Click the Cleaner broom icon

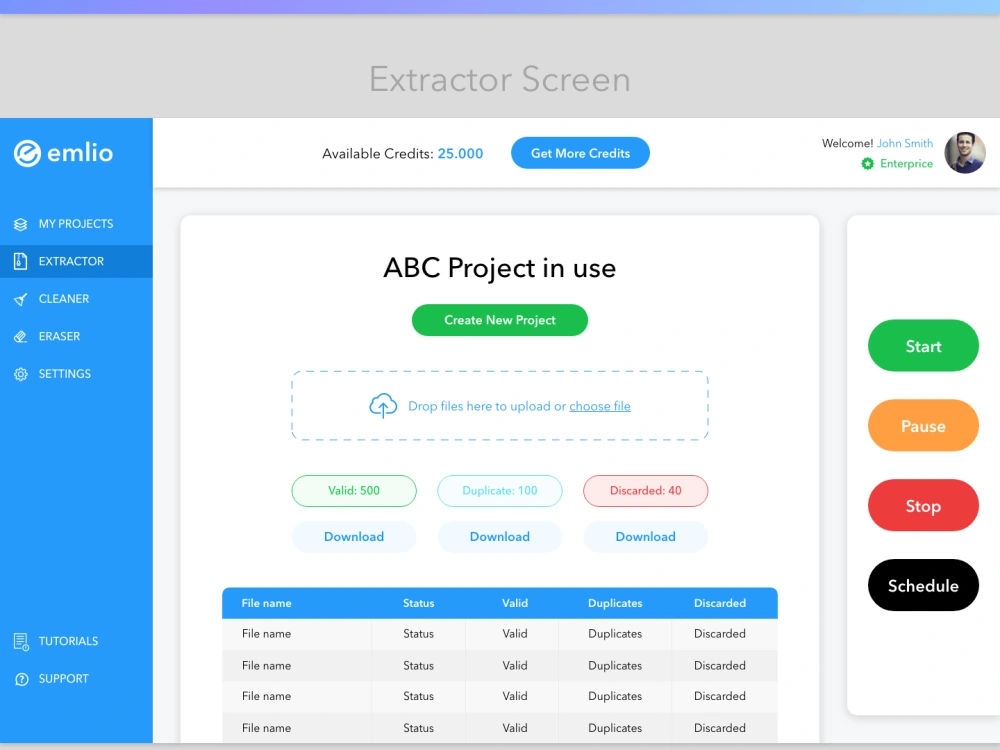[x=20, y=299]
